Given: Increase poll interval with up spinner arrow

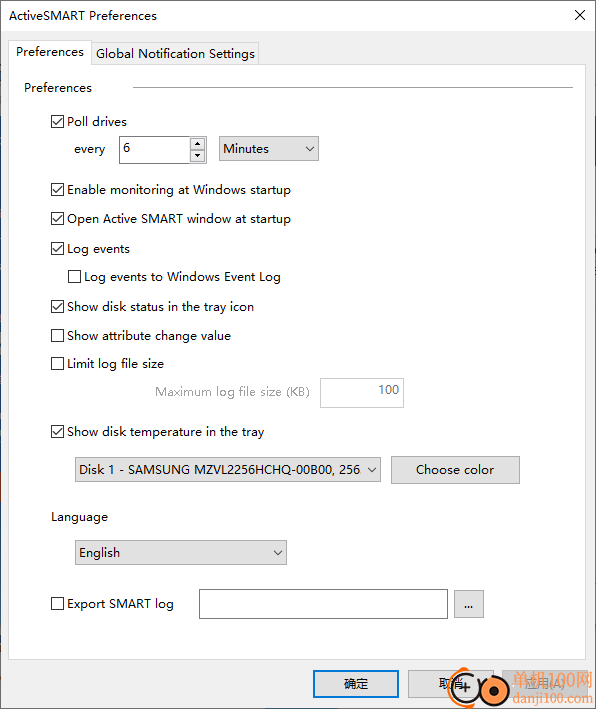Looking at the screenshot, I should click(197, 144).
